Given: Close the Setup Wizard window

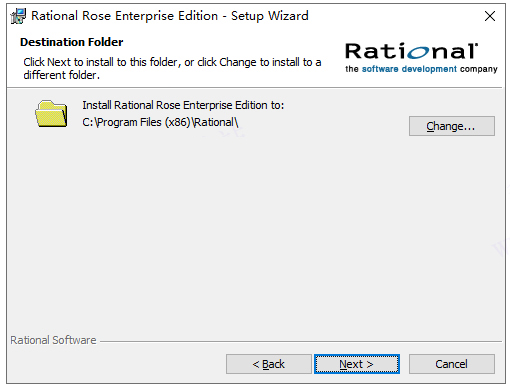Looking at the screenshot, I should (x=490, y=16).
